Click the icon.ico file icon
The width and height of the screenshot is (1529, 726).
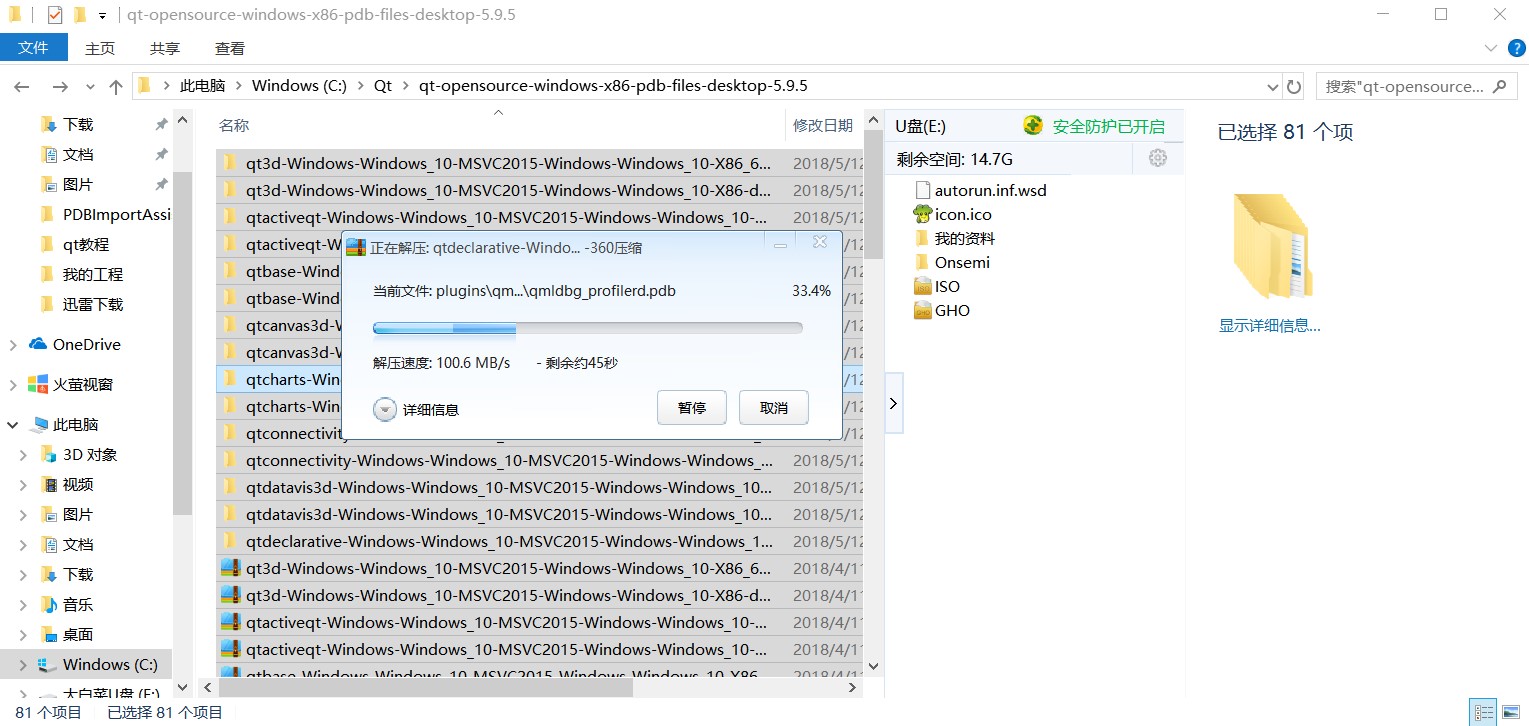click(x=923, y=214)
